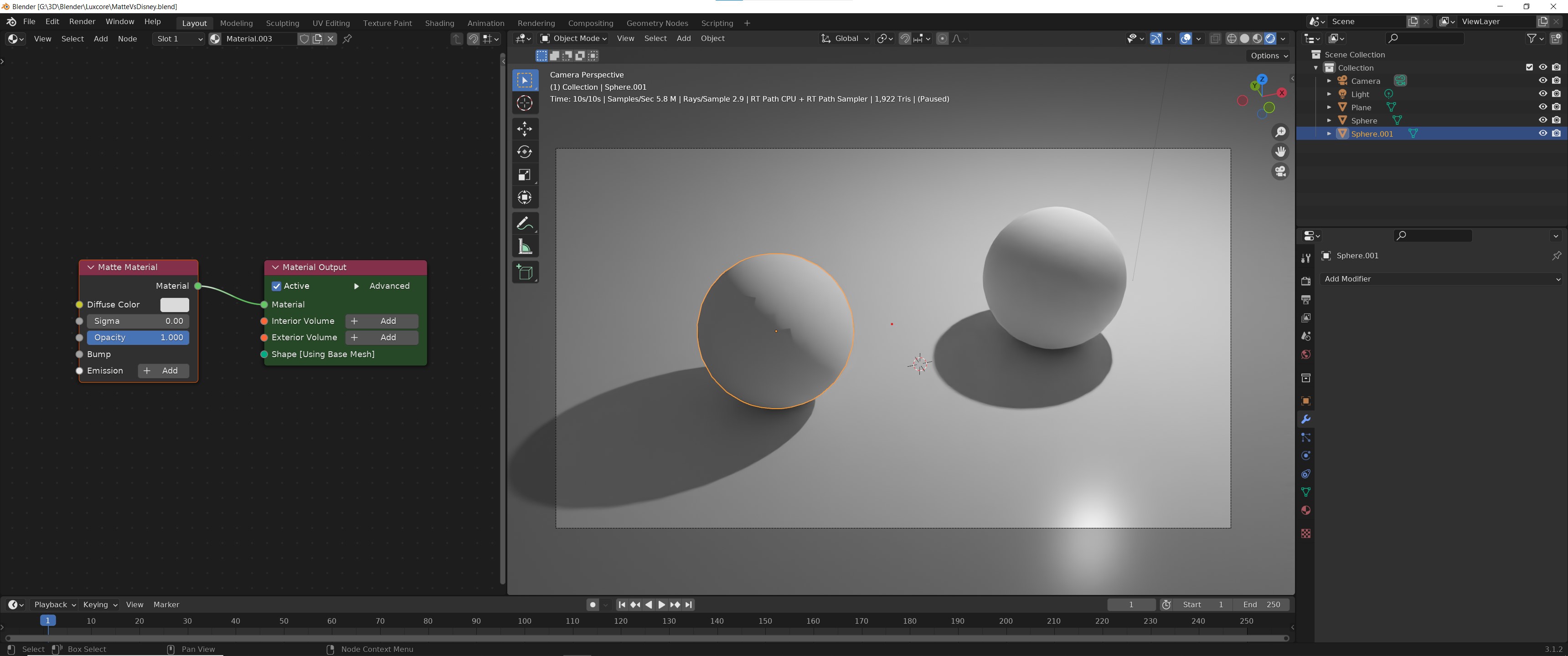
Task: Open the Object Mode dropdown
Action: [x=573, y=38]
